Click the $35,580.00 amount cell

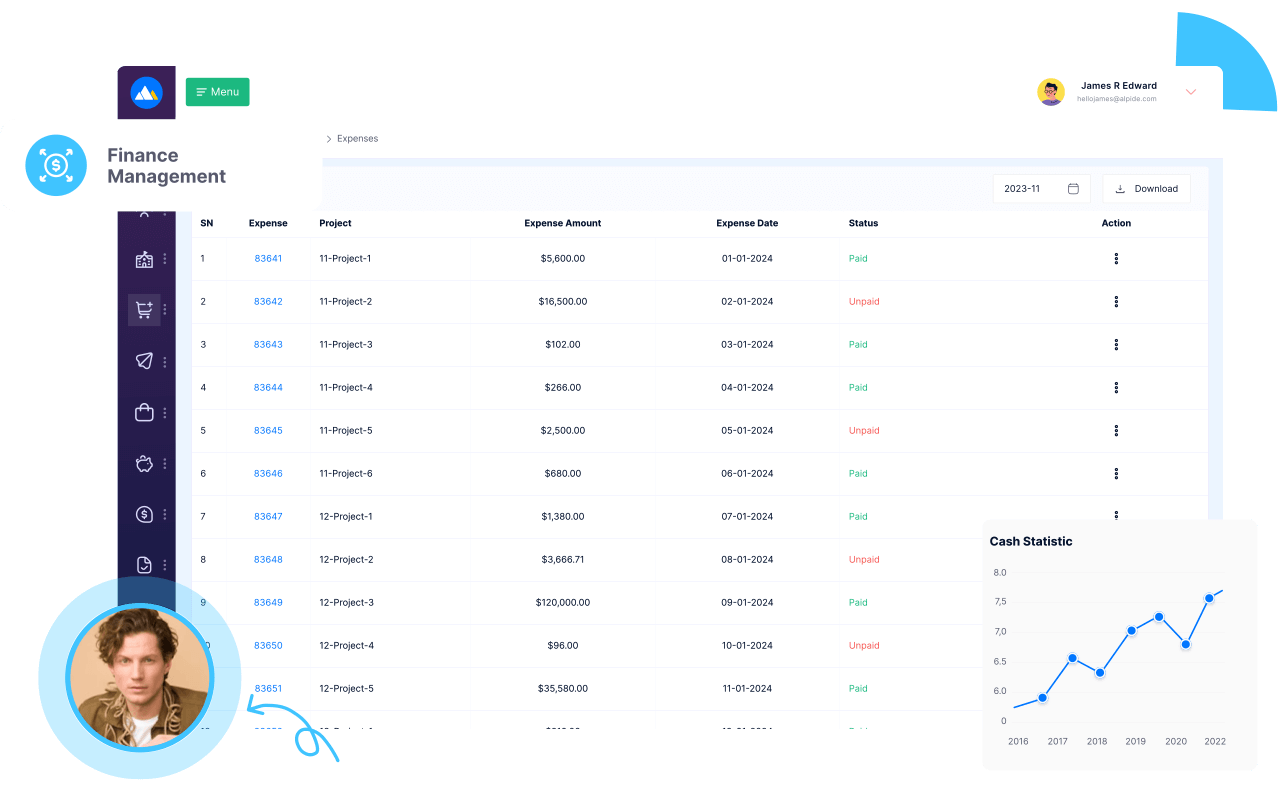[x=562, y=688]
